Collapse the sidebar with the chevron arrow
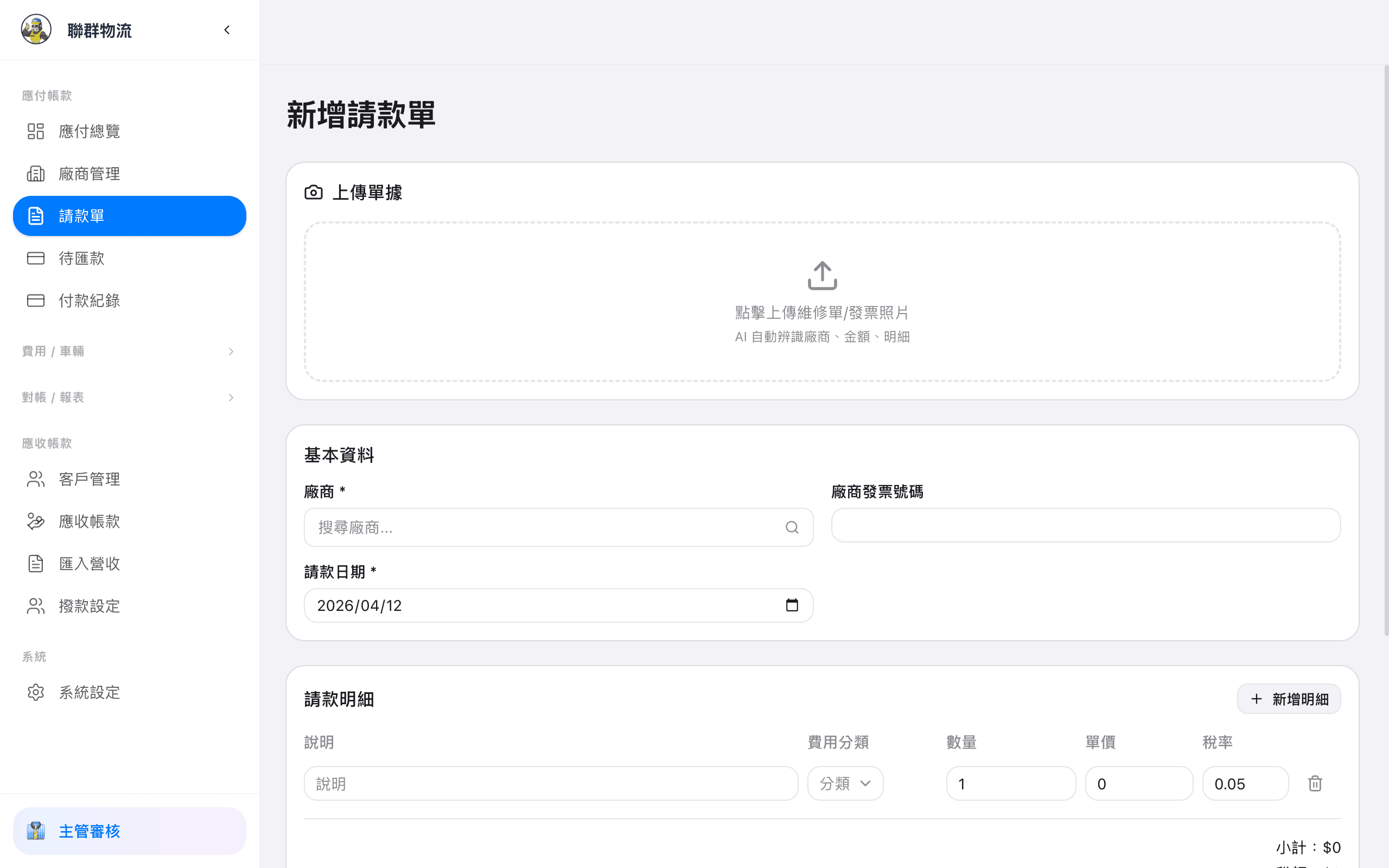1389x868 pixels. [226, 30]
